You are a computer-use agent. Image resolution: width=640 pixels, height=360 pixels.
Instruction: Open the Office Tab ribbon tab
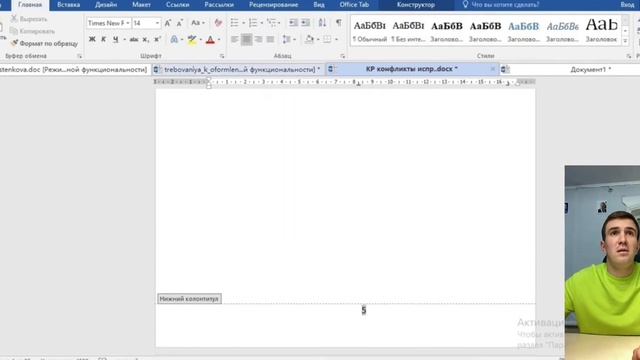354,5
